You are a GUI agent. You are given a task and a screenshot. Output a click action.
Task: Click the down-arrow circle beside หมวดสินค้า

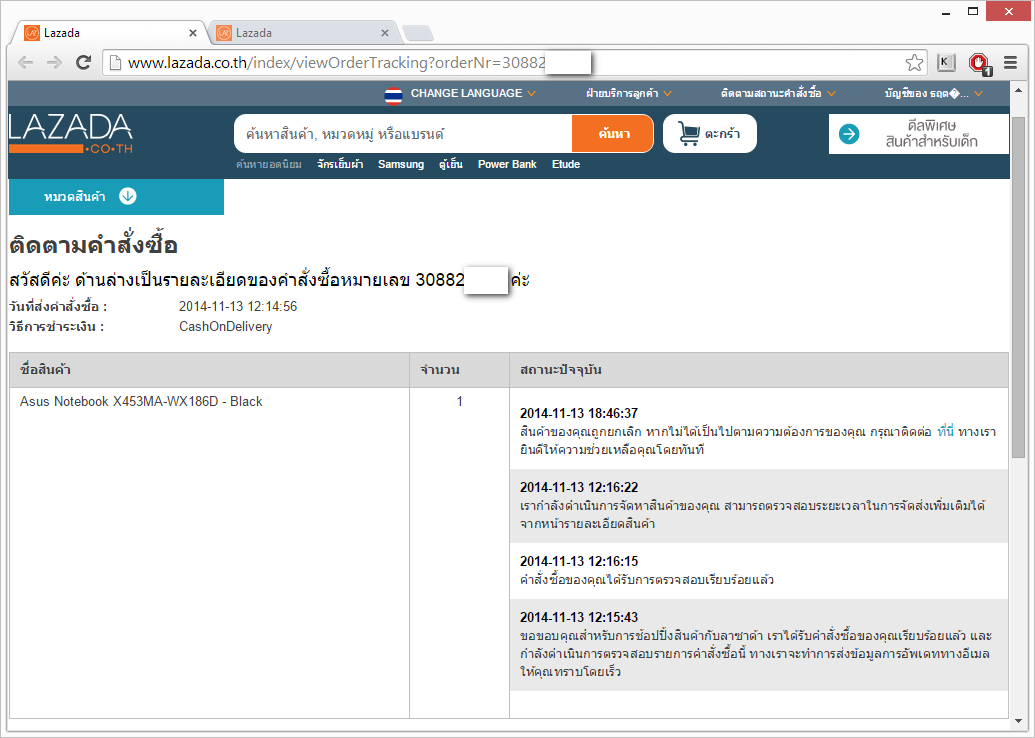127,196
